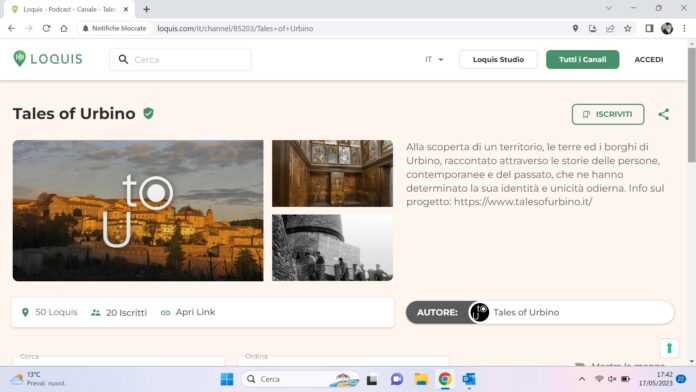Viewport: 696px width, 392px height.
Task: Click the talesofurbino.it URL in description
Action: [523, 202]
